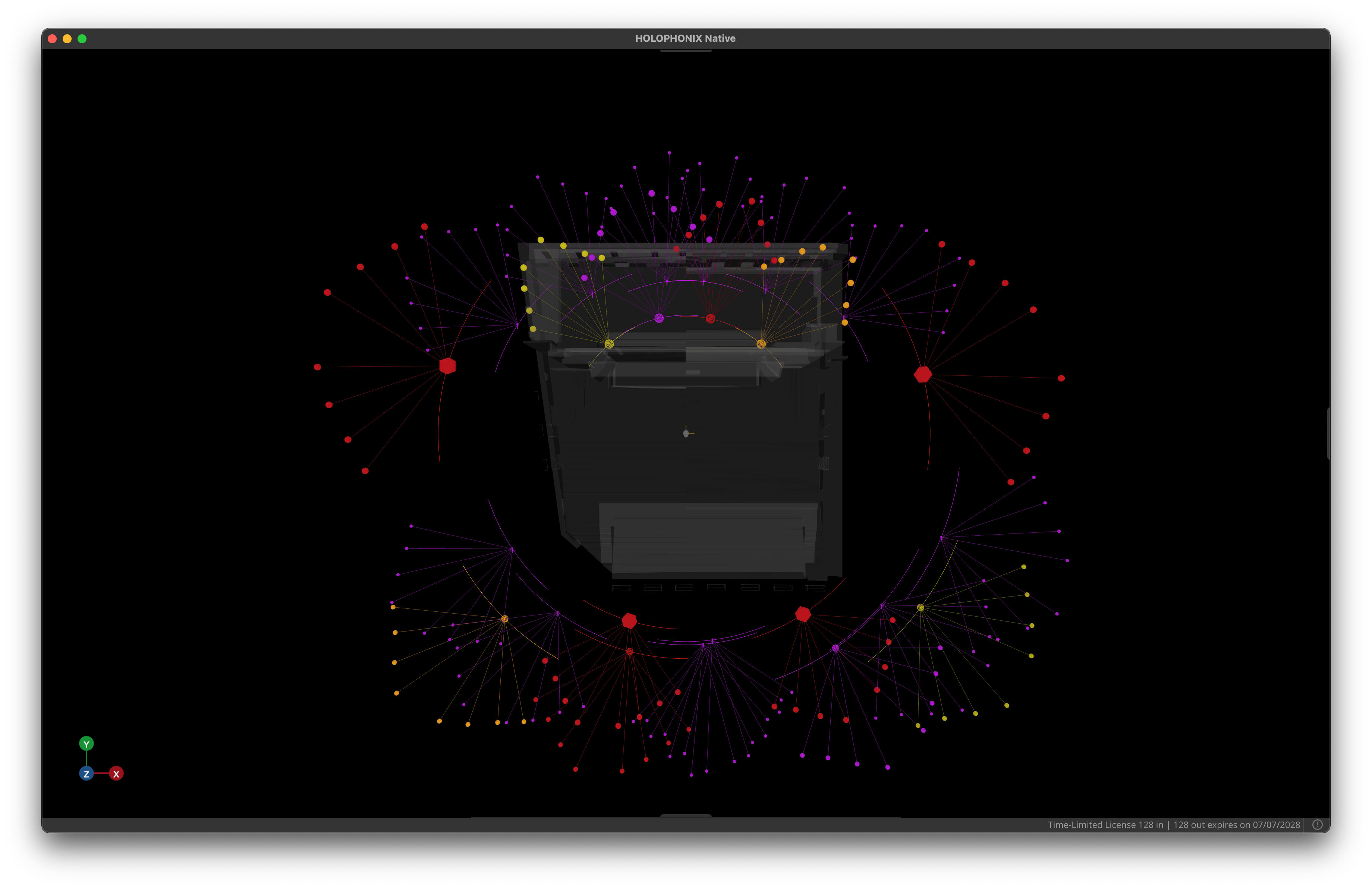Viewport: 1372px width, 888px height.
Task: Select the lower-left red hexagon below room
Action: tap(629, 621)
